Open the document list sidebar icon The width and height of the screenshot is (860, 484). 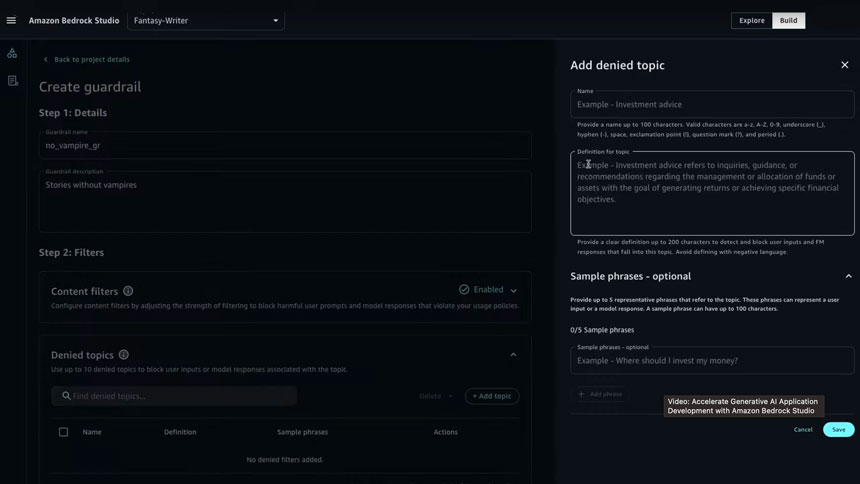[12, 81]
